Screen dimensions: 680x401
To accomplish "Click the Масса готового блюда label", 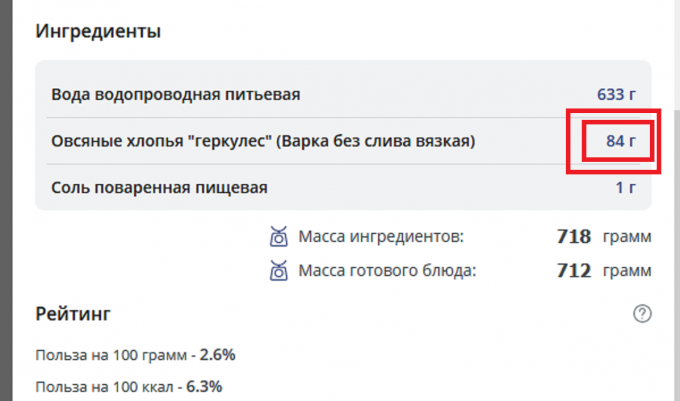I will [x=387, y=271].
